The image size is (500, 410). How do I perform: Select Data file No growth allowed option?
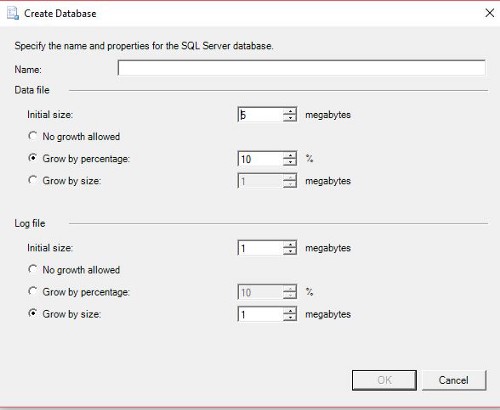point(32,136)
